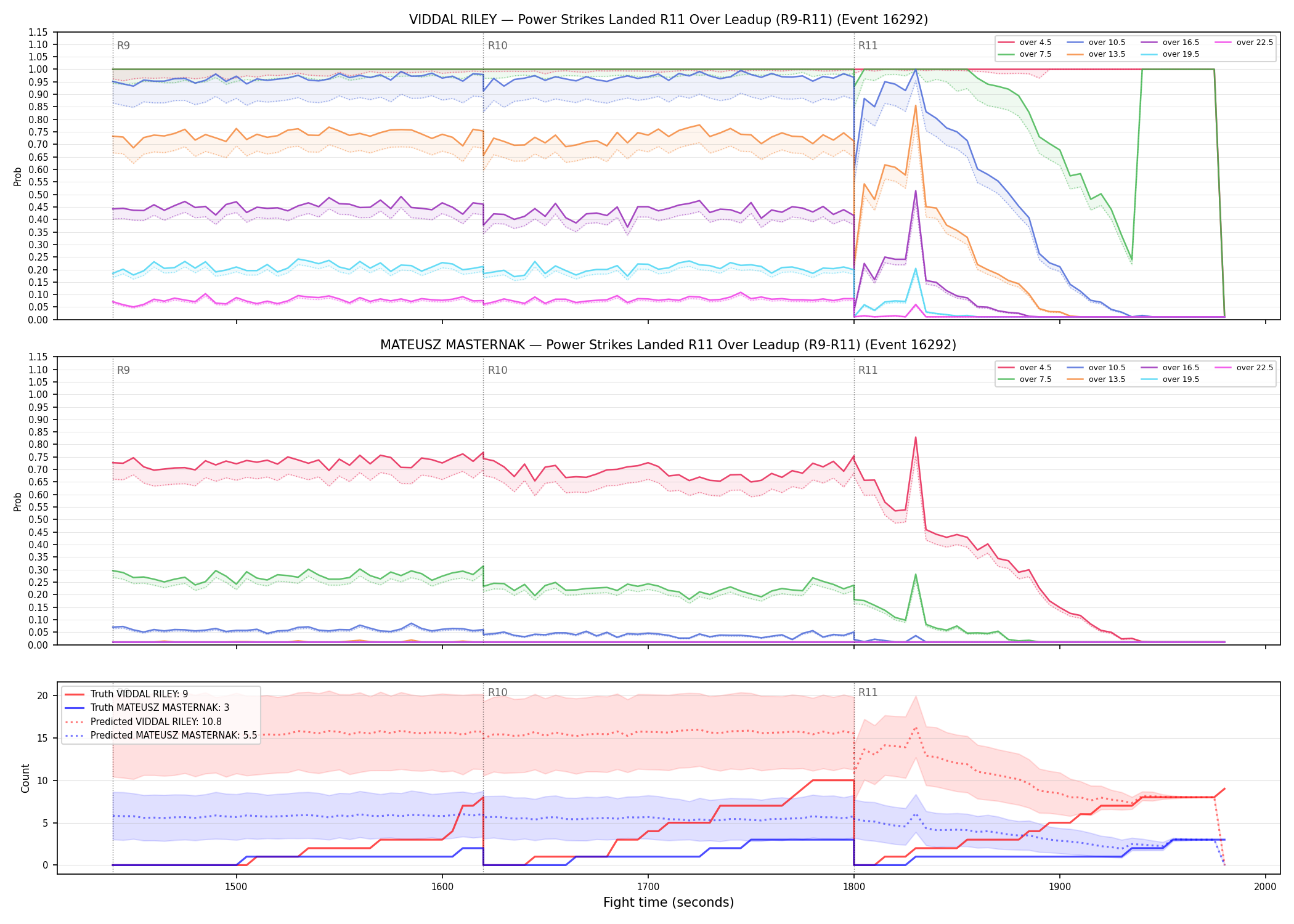Click the 'Count' y-axis label
The image size is (1294, 924).
(x=25, y=778)
